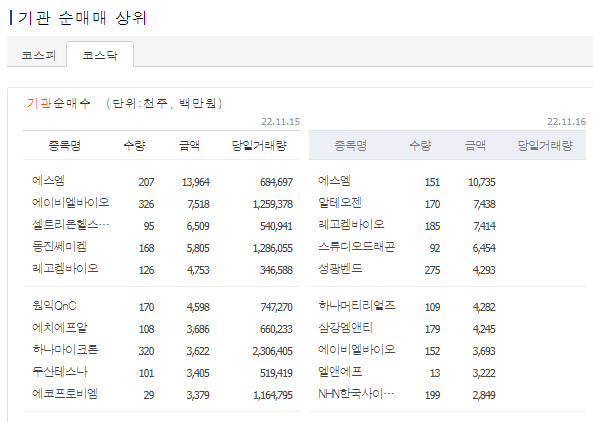Select the amount value 7,438
593x422 pixels.
pos(484,204)
